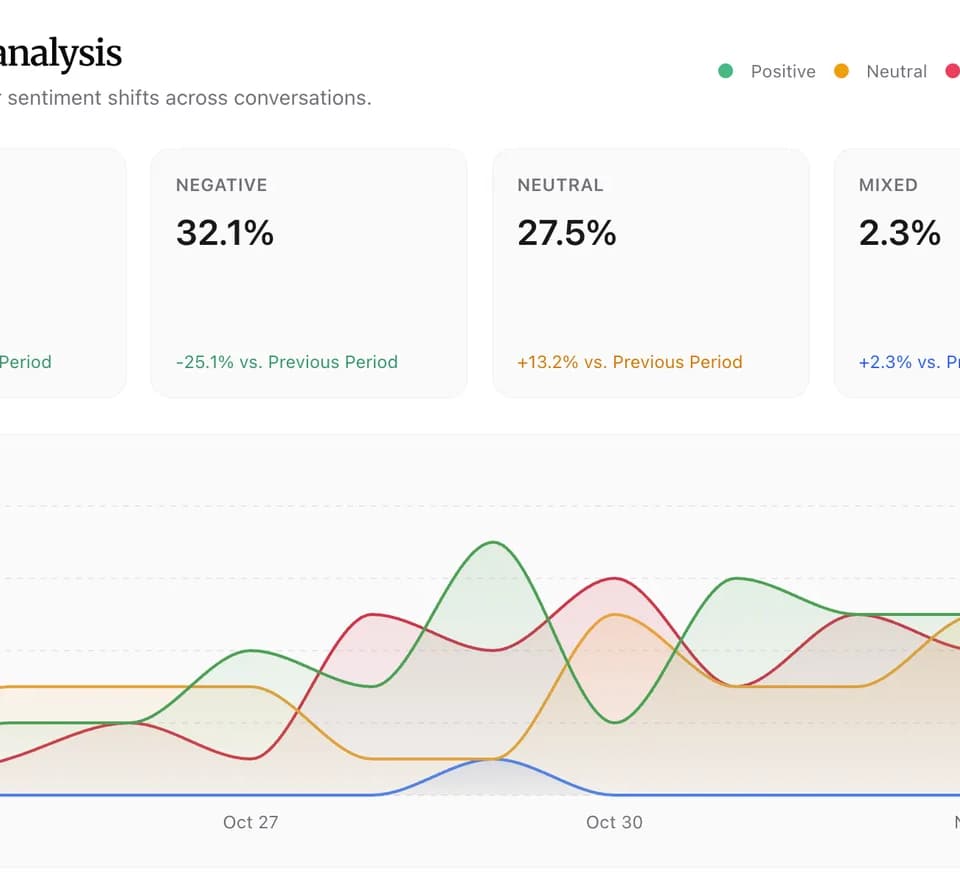This screenshot has width=960, height=894.
Task: Toggle the Positive legend green dot
Action: (726, 71)
